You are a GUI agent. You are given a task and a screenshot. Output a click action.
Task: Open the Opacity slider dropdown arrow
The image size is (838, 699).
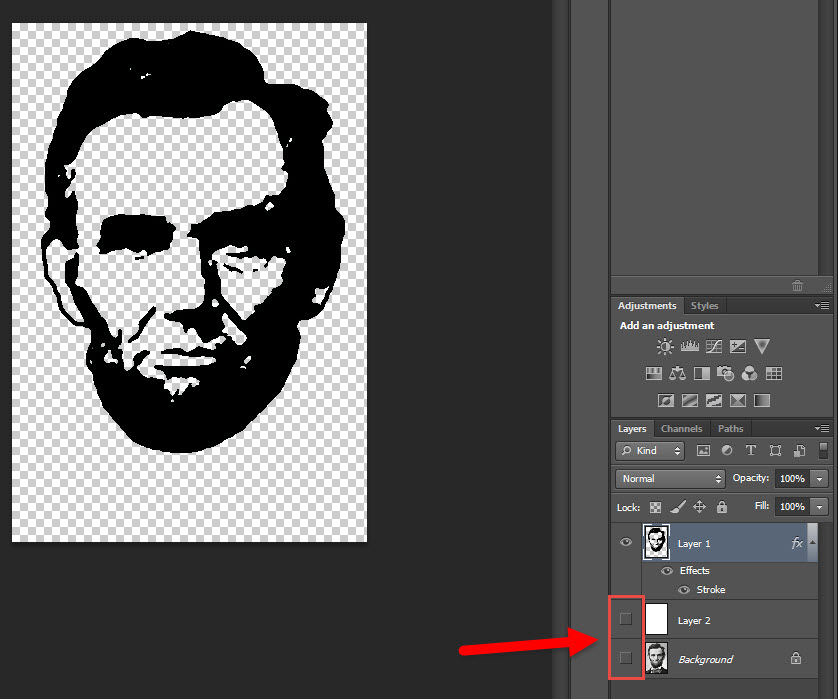click(x=819, y=479)
